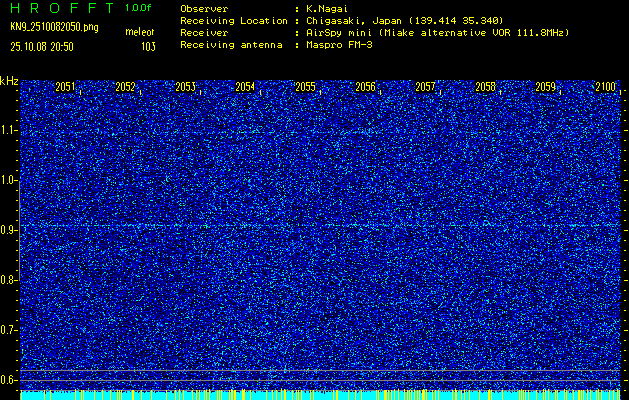Jump to the 2055 time marker

pos(306,88)
